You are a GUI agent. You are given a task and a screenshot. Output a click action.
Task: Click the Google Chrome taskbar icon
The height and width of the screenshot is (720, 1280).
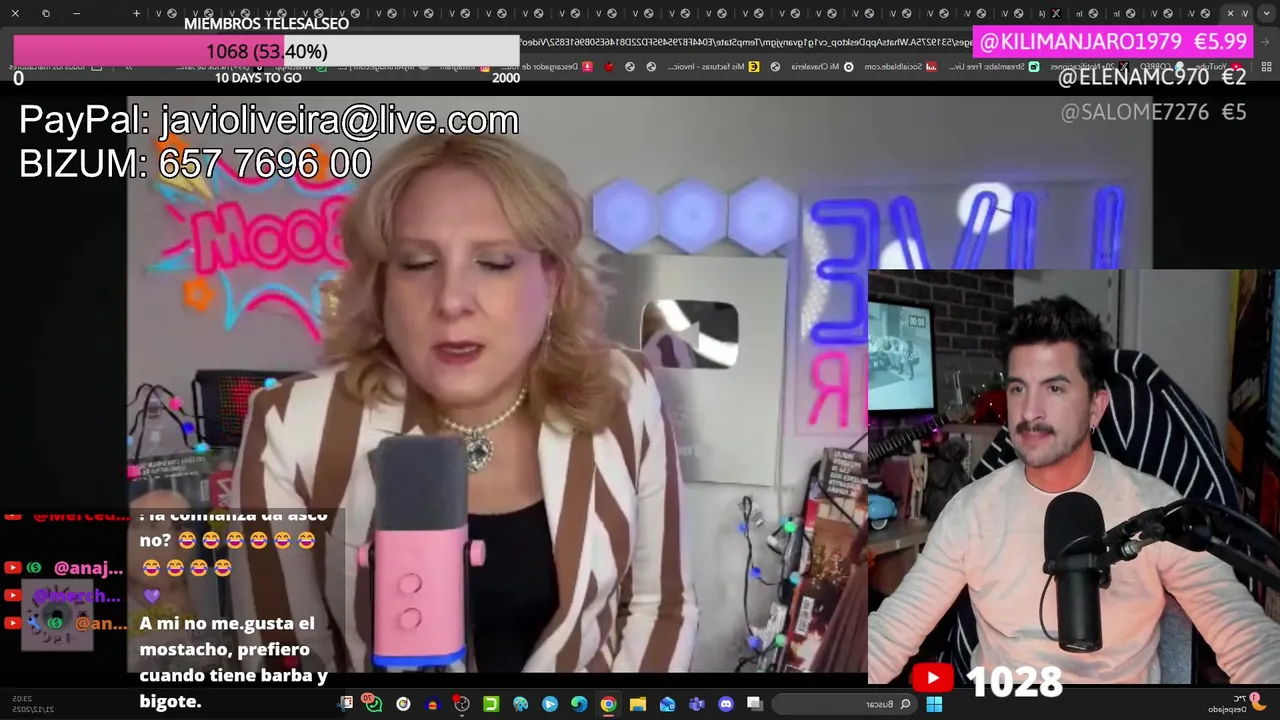click(608, 704)
